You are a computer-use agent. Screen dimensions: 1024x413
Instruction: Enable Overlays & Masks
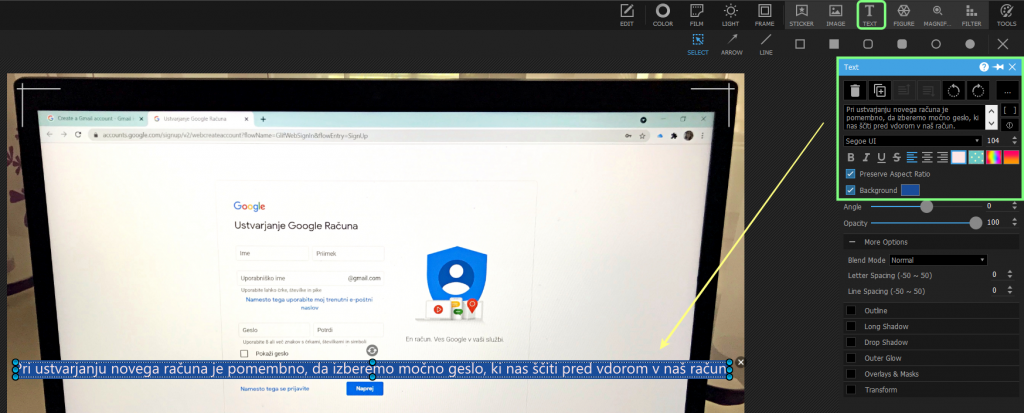click(851, 374)
